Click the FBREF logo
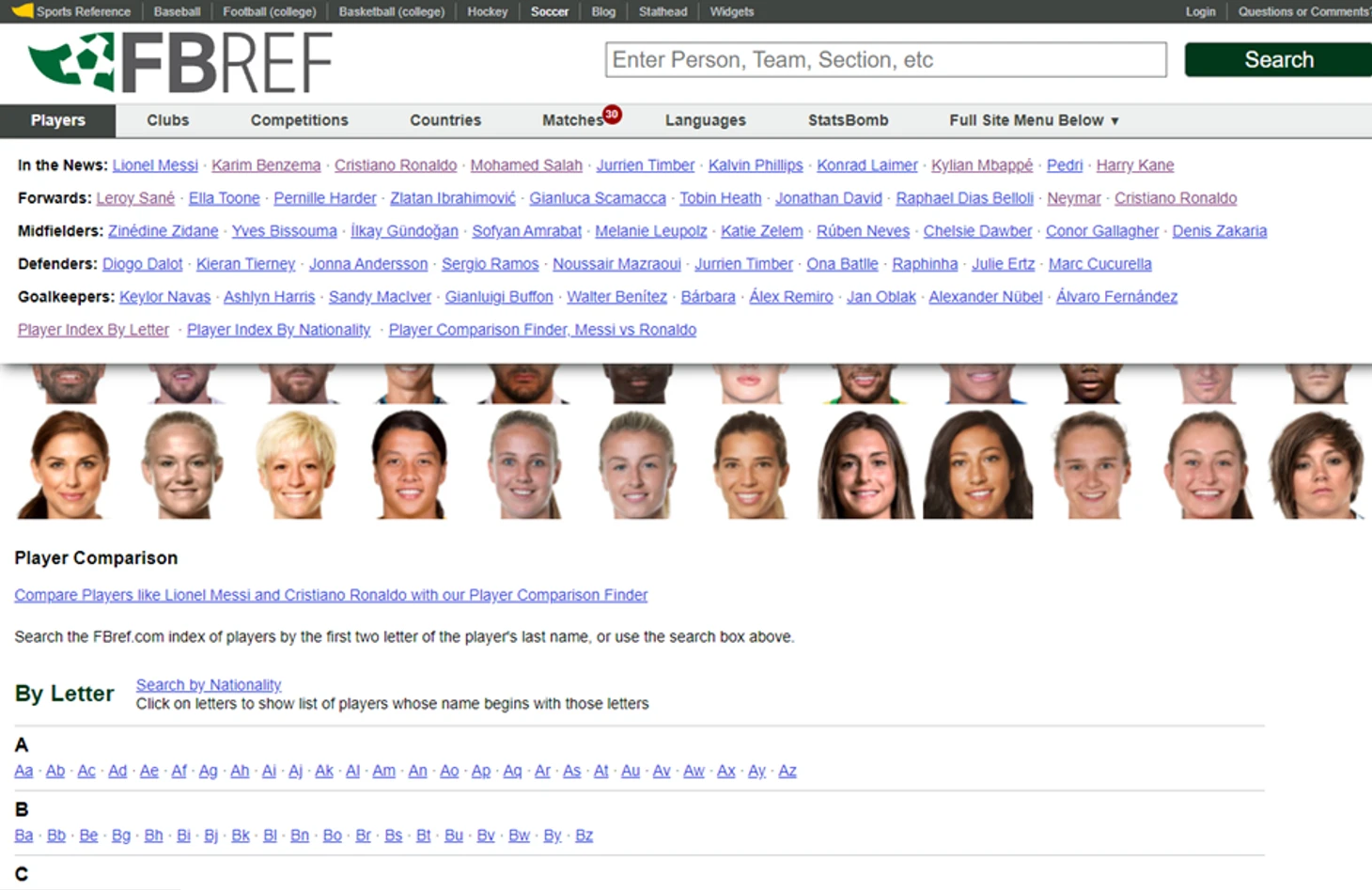 180,62
